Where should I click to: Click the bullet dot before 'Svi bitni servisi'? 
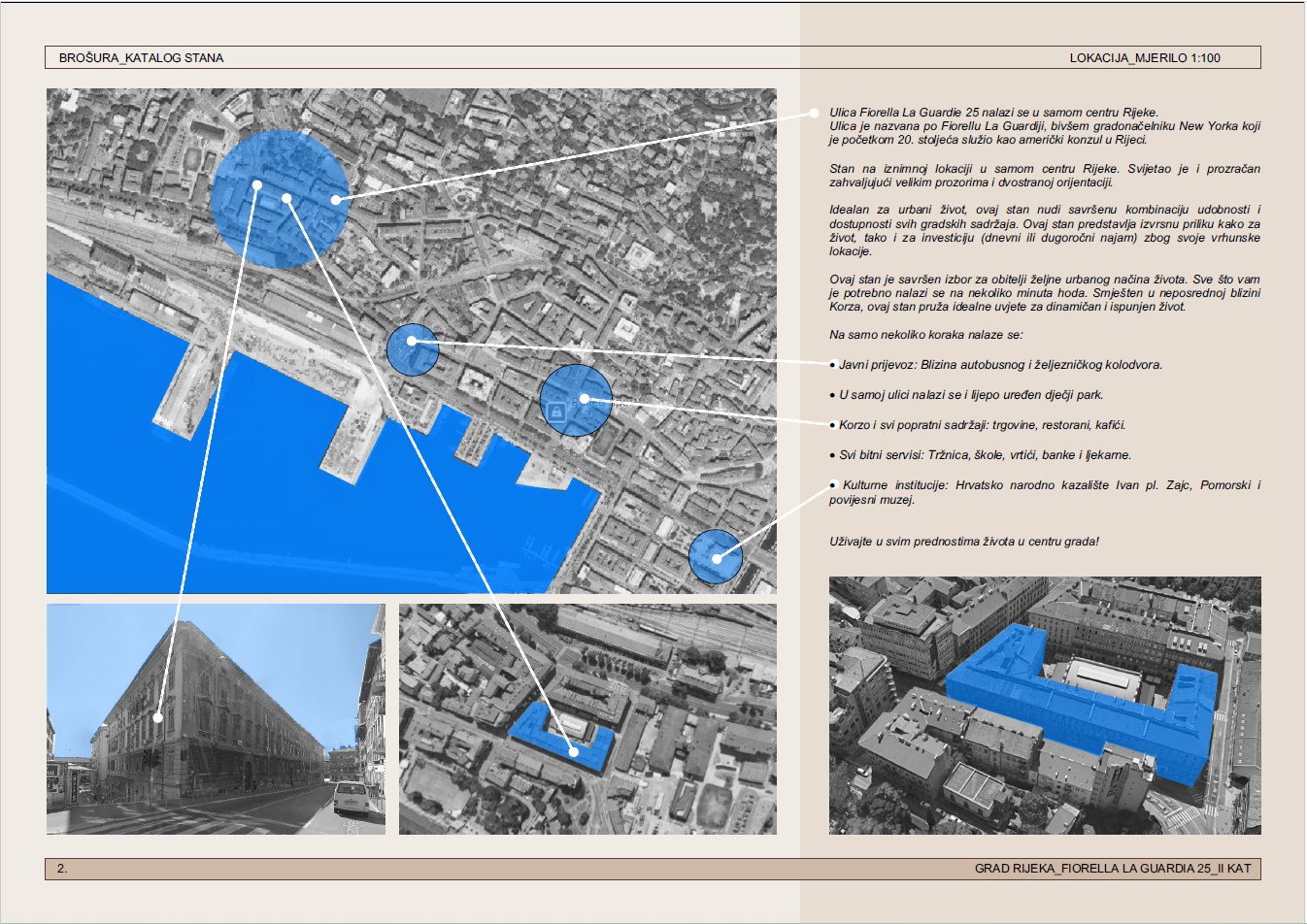click(x=832, y=455)
